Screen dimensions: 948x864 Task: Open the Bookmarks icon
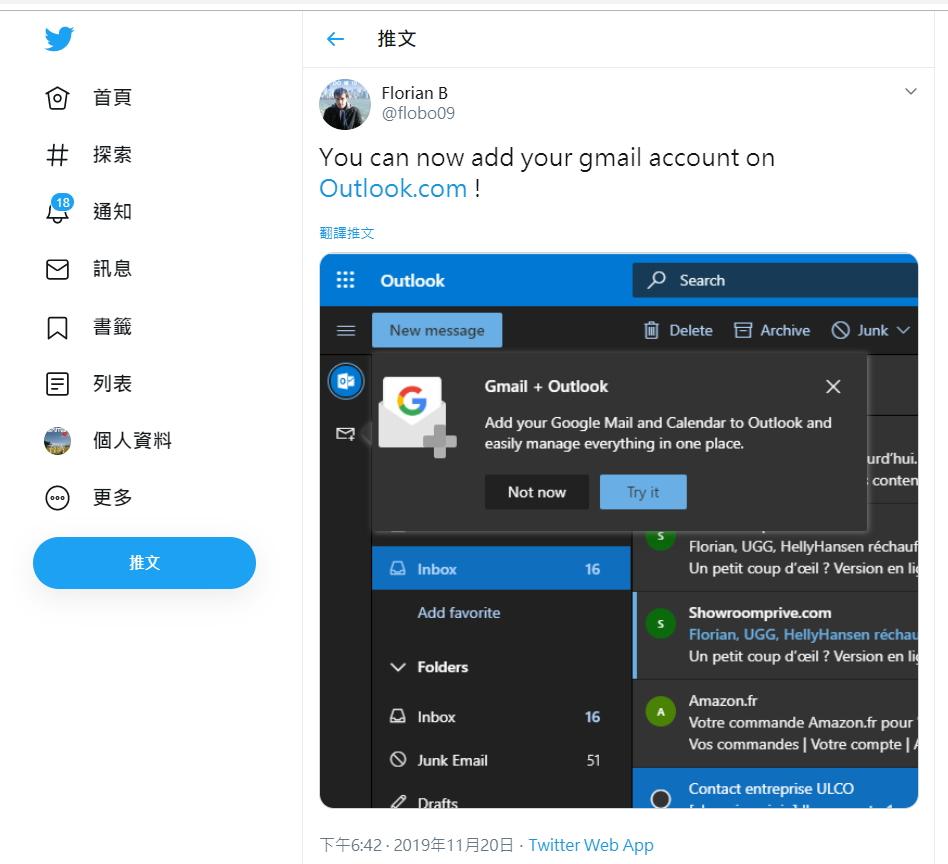point(58,327)
